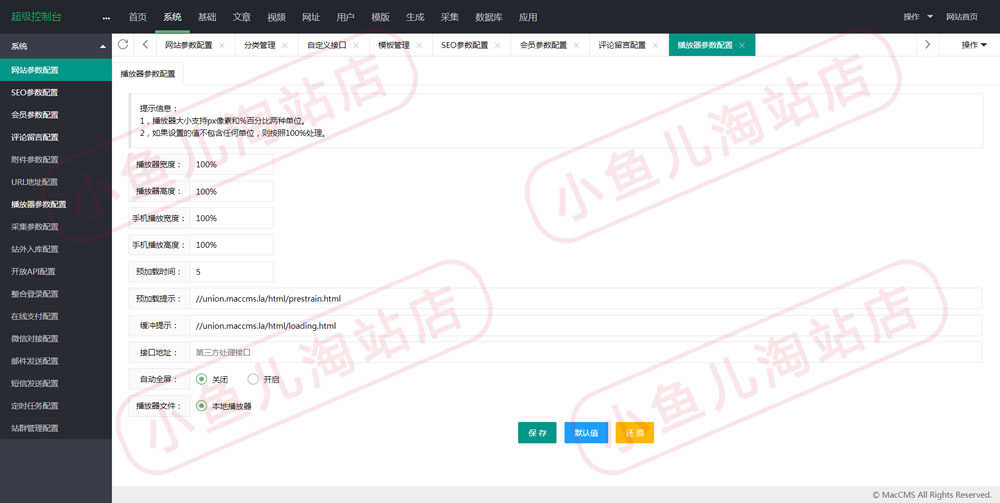Image resolution: width=1000 pixels, height=503 pixels.
Task: Open 会员参数配置 in the sidebar
Action: coord(55,115)
